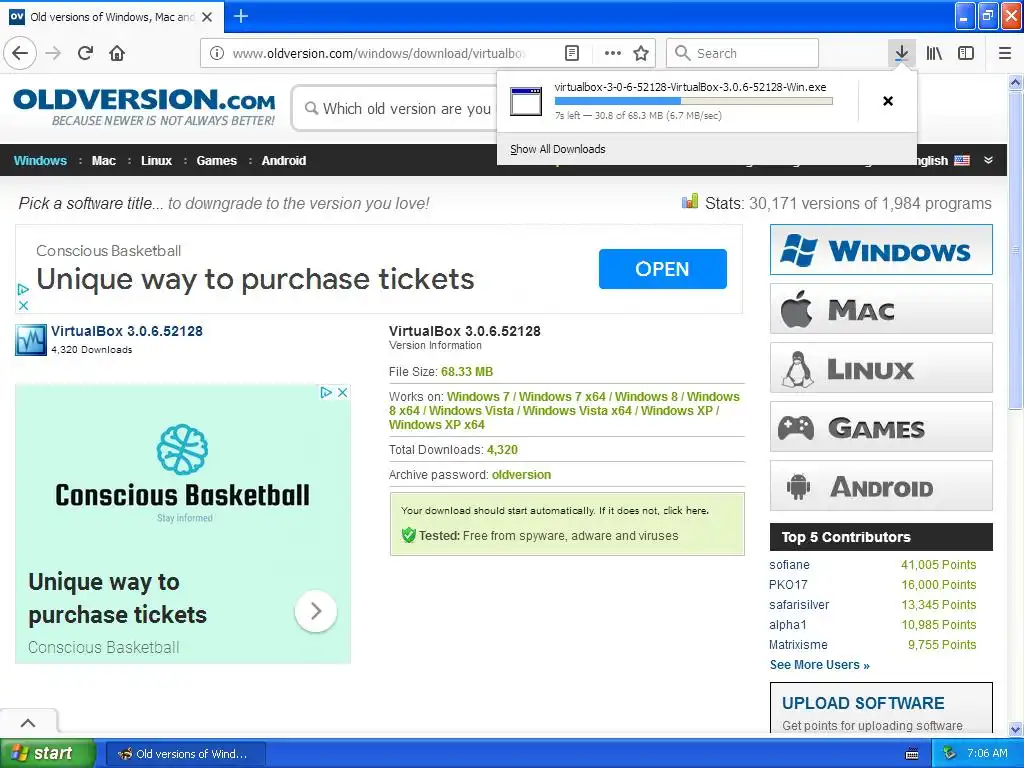Click the US flag language icon

pos(962,160)
